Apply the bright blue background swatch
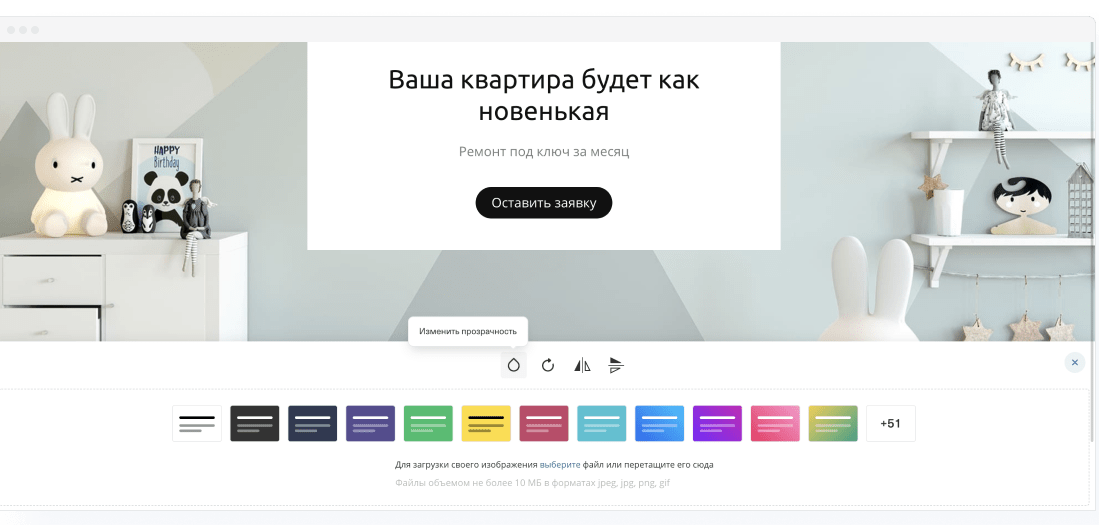 pos(660,423)
